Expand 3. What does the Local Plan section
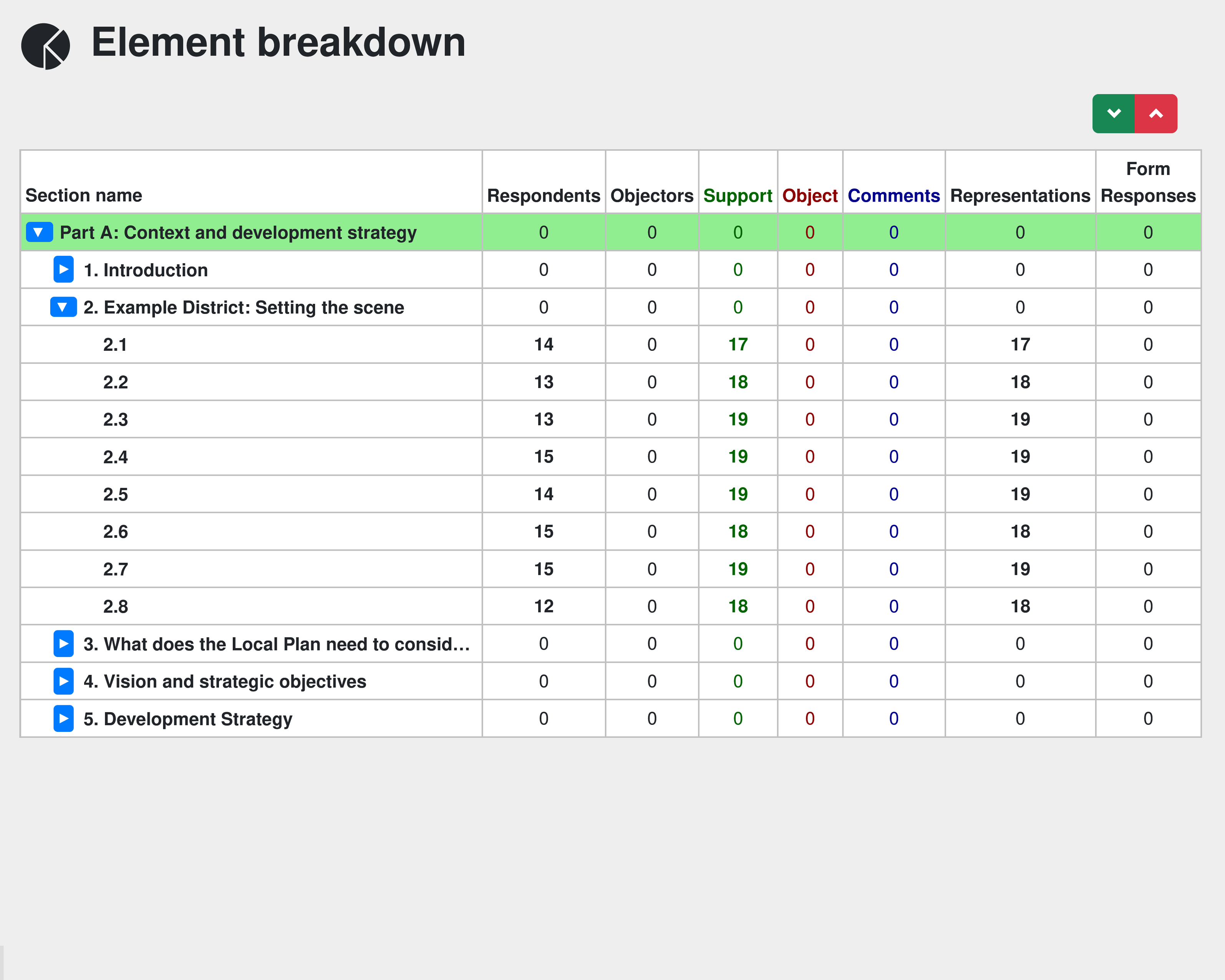 click(x=64, y=644)
